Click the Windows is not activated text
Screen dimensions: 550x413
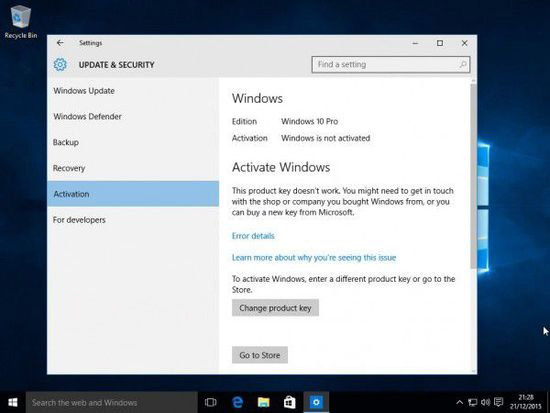point(326,138)
